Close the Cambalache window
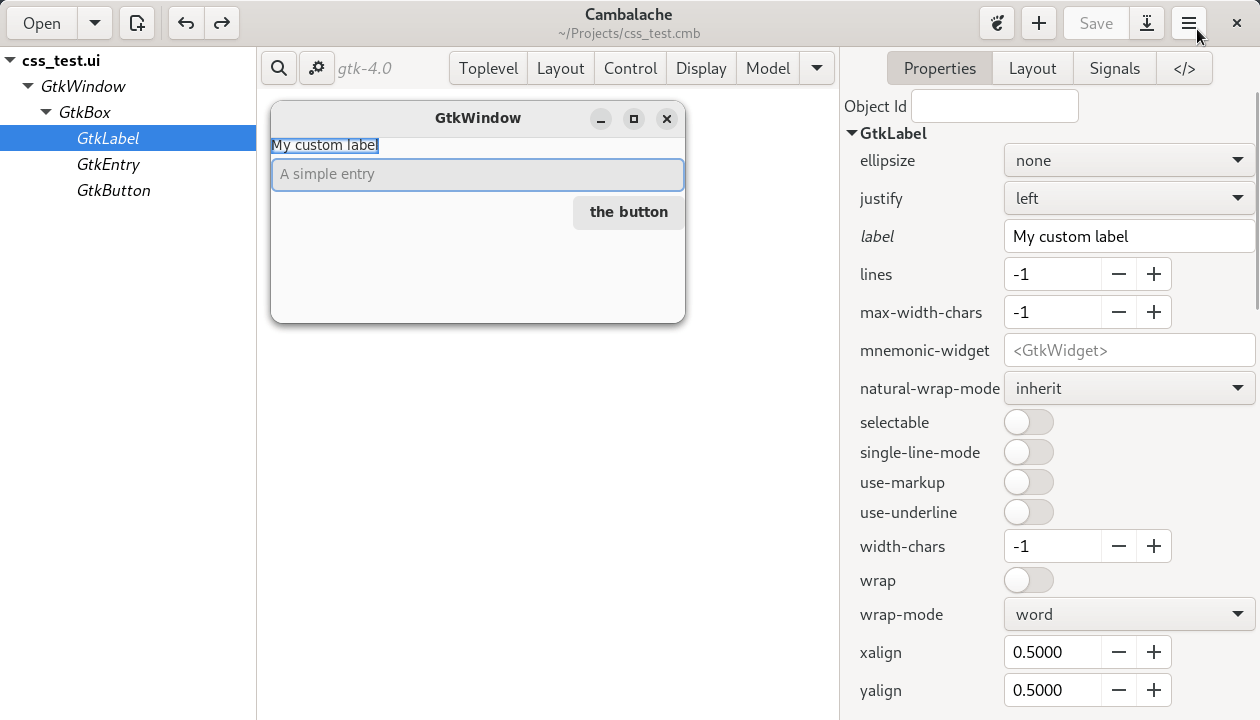Image resolution: width=1260 pixels, height=720 pixels. point(1236,23)
